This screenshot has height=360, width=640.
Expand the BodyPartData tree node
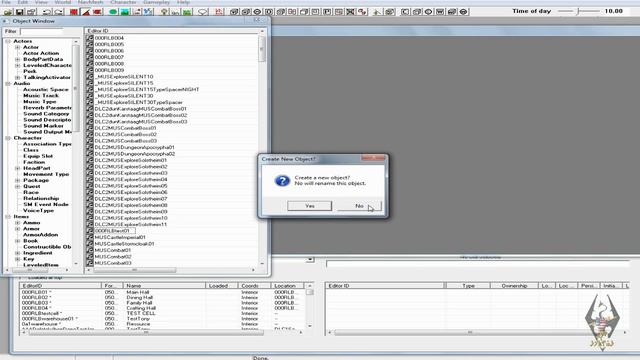point(18,59)
